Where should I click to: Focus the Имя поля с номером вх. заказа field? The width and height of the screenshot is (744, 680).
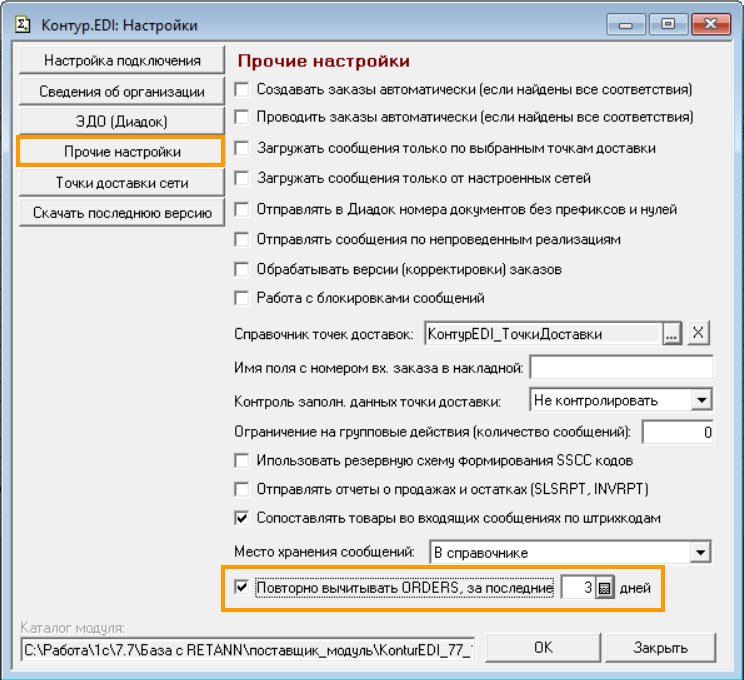(622, 367)
